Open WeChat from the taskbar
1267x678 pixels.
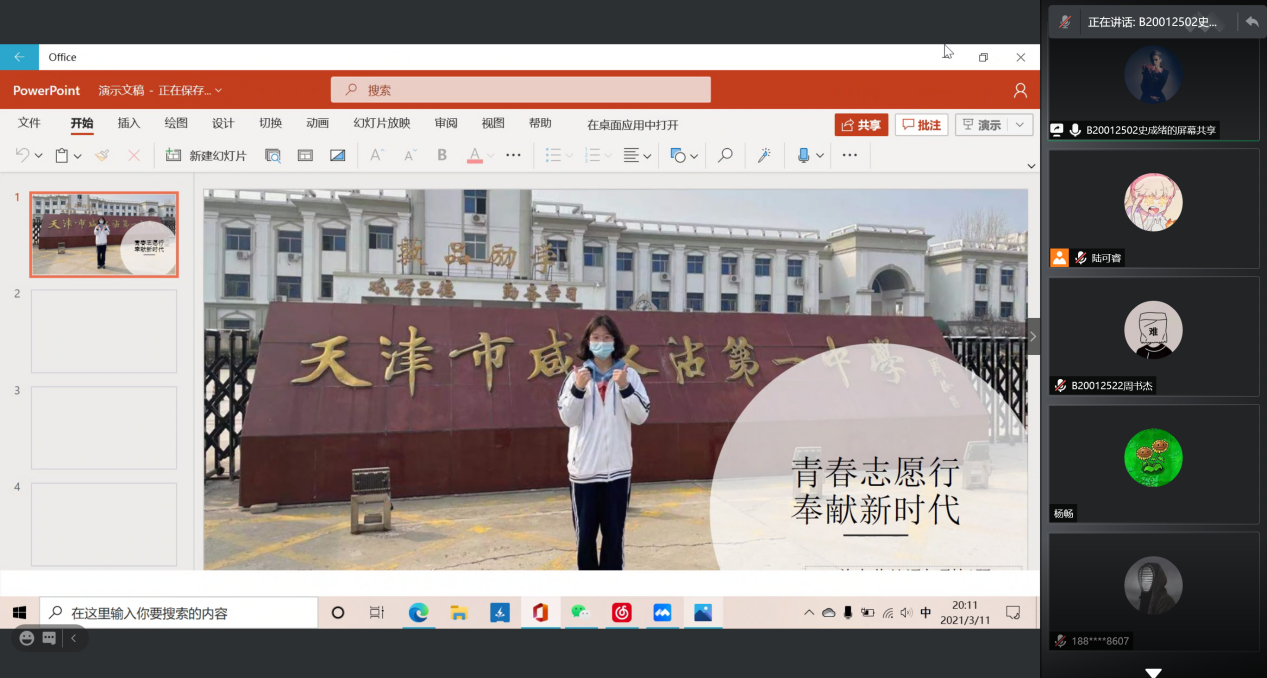pyautogui.click(x=580, y=613)
